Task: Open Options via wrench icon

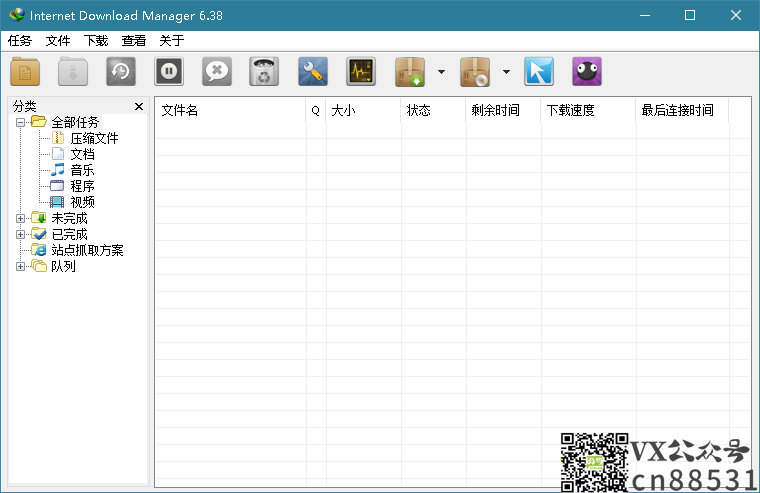Action: [313, 72]
